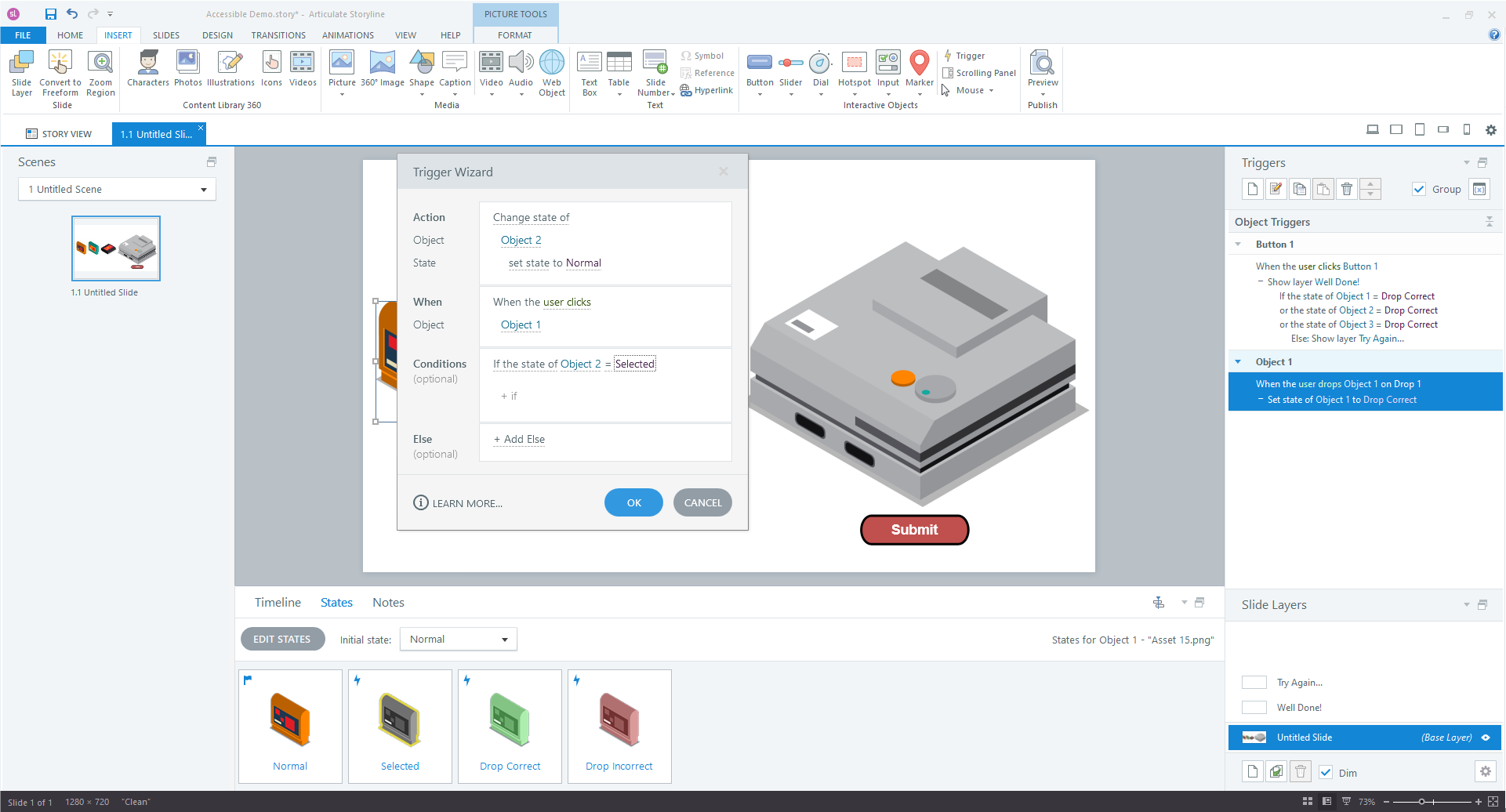Select the Selected state thumbnail
The width and height of the screenshot is (1506, 812).
pos(400,726)
